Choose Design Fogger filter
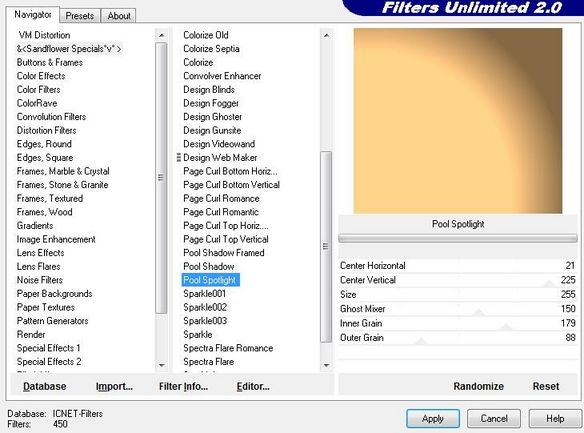 pyautogui.click(x=211, y=103)
